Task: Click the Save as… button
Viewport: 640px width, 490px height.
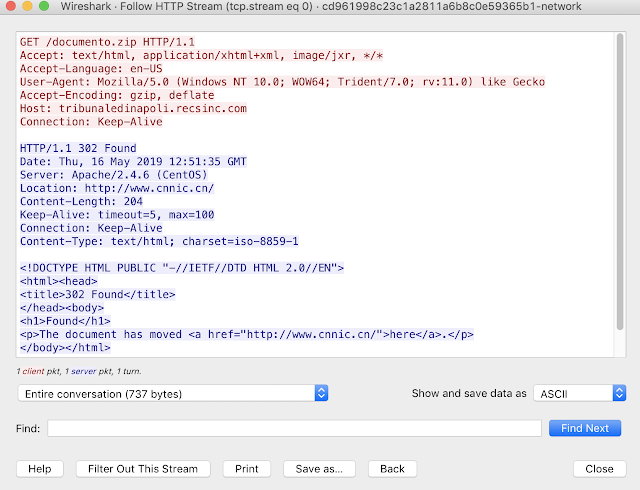Action: pos(319,469)
